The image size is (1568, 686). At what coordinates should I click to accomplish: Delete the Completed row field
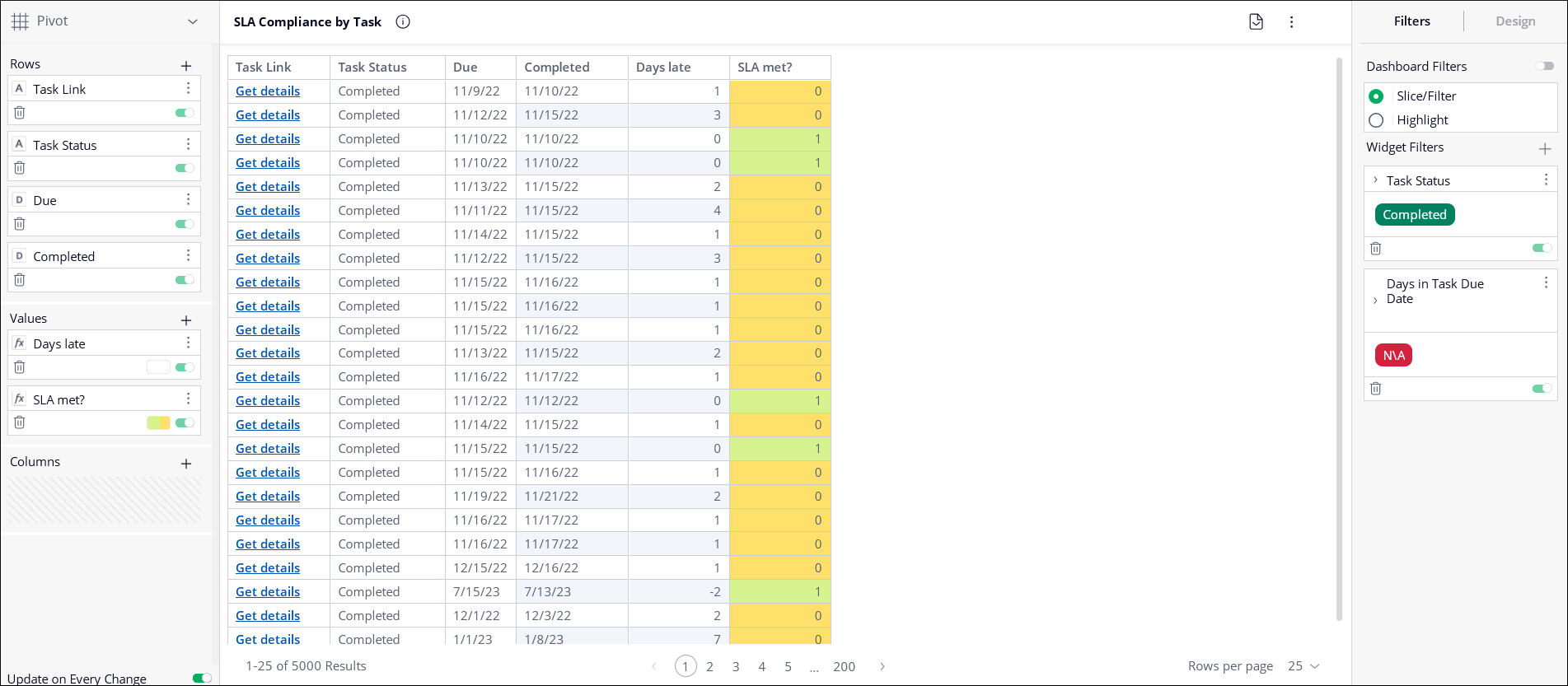20,280
